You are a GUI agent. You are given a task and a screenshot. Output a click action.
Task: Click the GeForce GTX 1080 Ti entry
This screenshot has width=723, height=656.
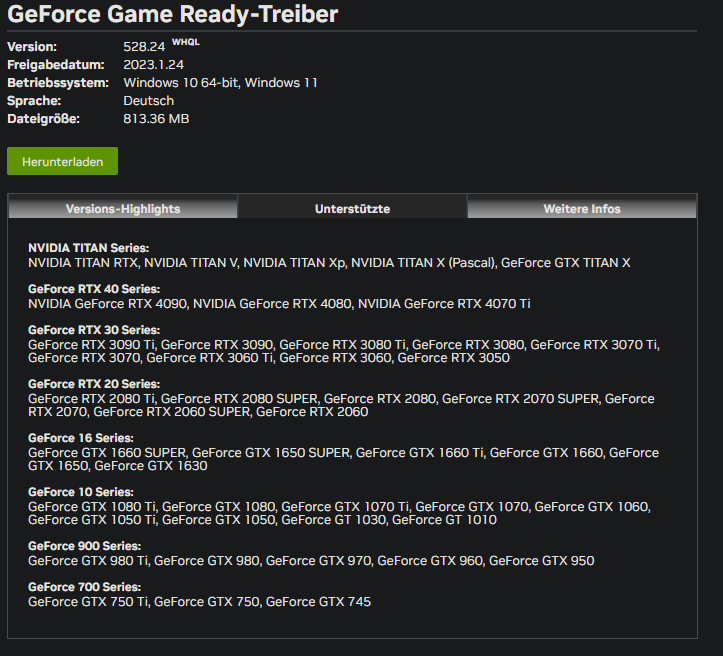92,507
